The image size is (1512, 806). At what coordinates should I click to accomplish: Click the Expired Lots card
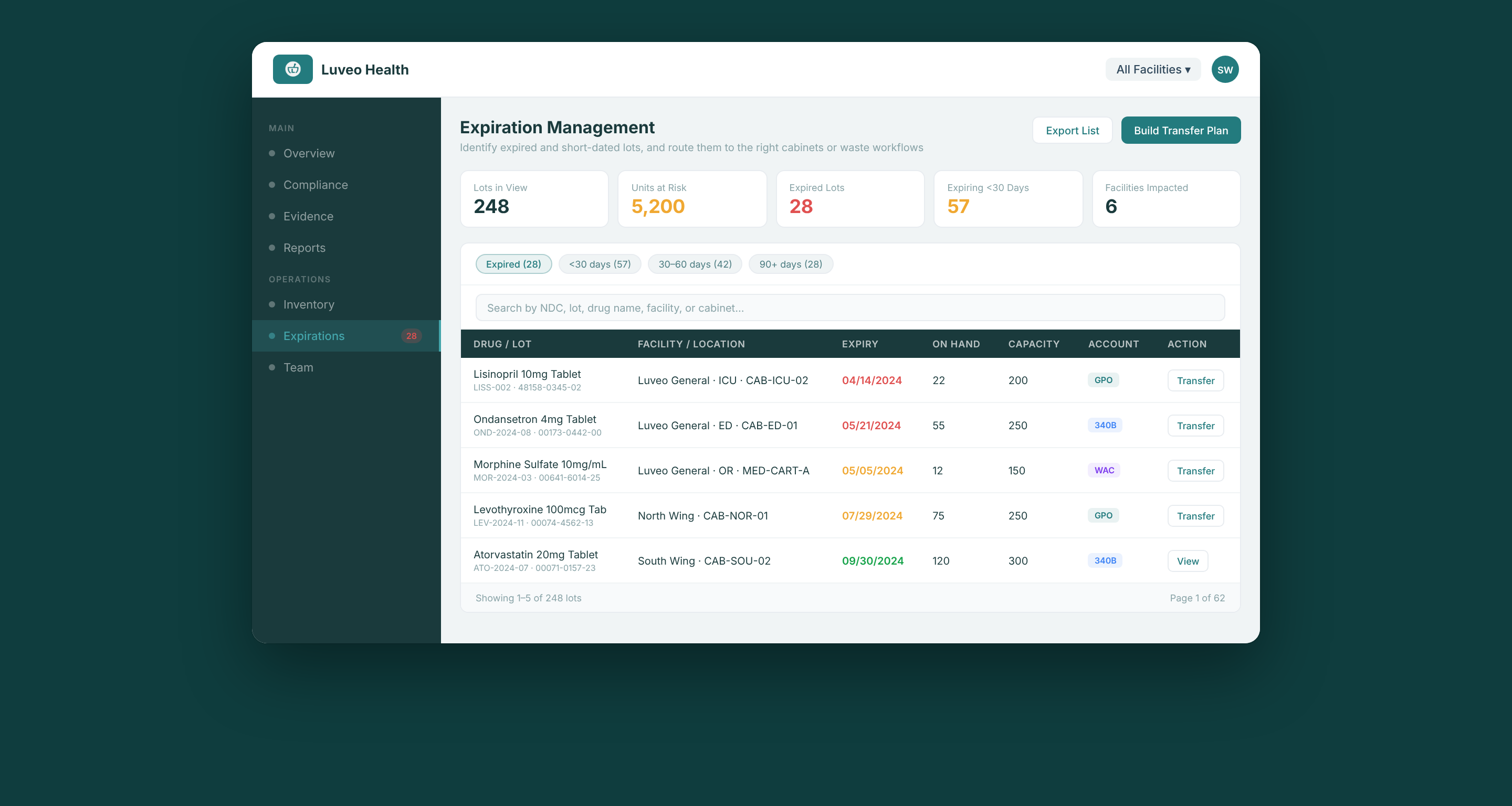click(x=850, y=199)
